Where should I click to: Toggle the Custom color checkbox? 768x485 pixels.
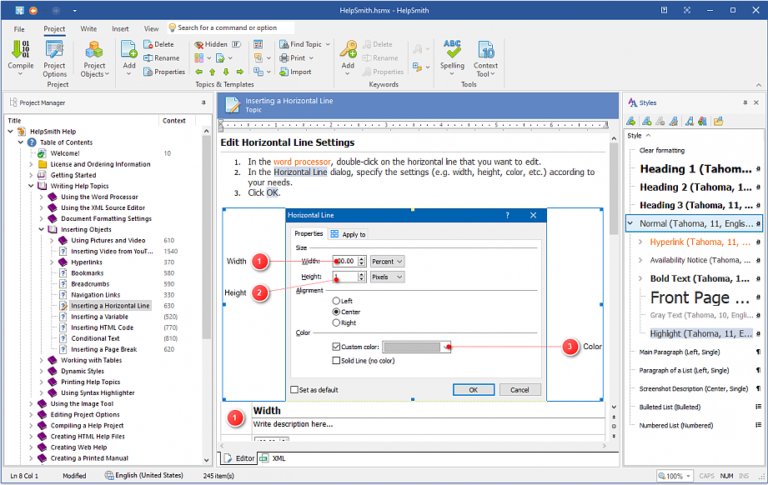(x=336, y=347)
